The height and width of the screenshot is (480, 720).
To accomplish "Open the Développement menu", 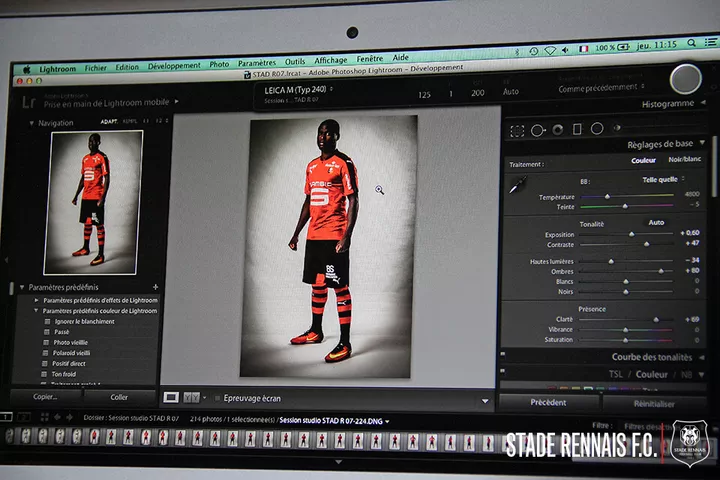I will [x=173, y=66].
